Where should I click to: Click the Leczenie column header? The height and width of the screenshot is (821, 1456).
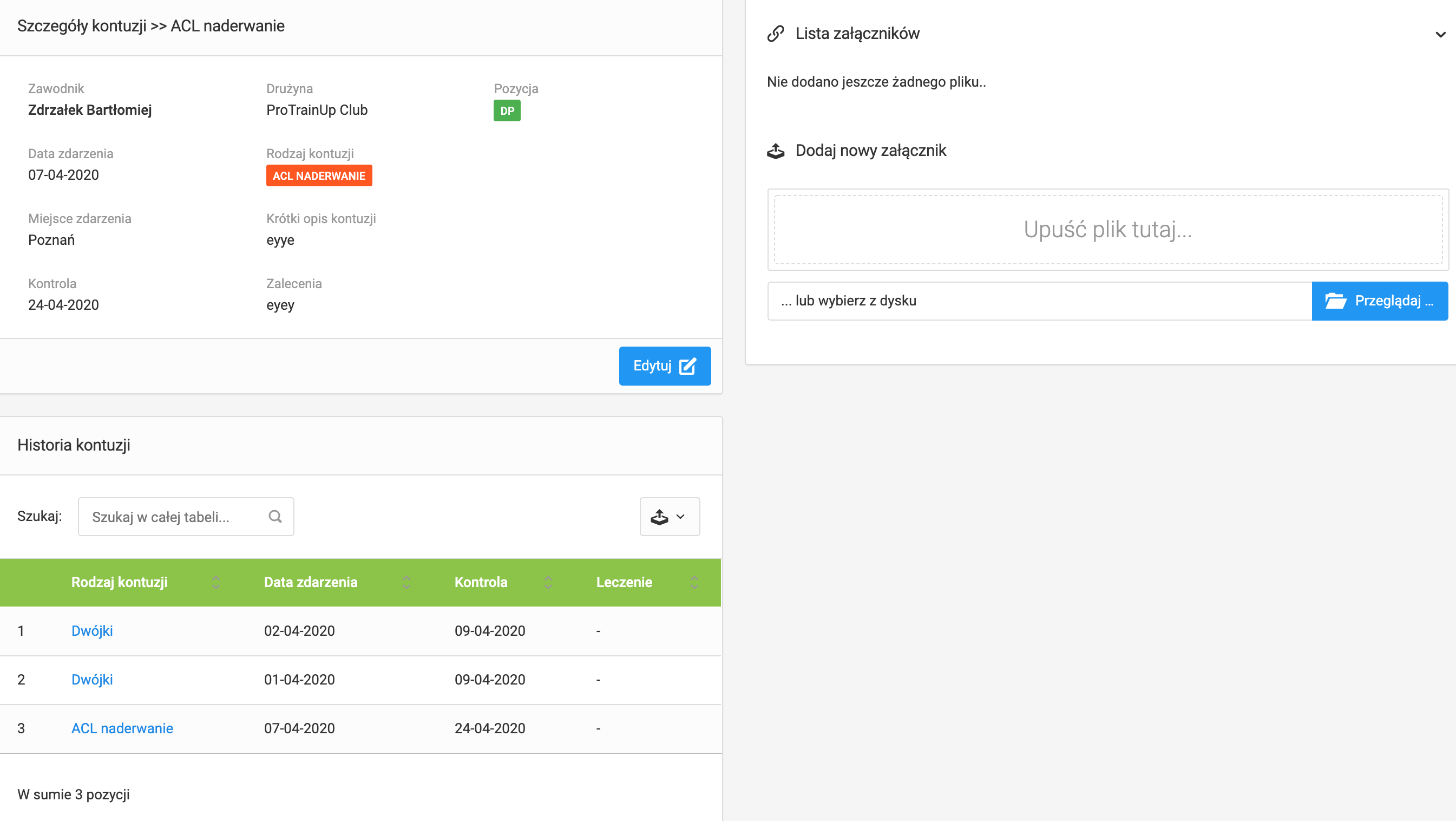point(624,582)
